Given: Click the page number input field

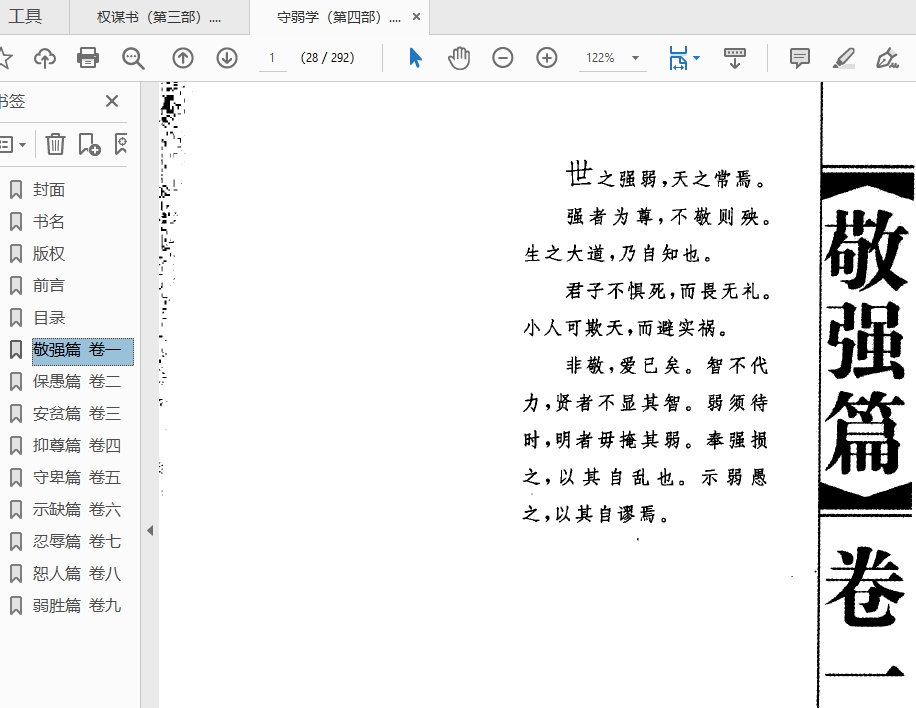Looking at the screenshot, I should (x=271, y=58).
